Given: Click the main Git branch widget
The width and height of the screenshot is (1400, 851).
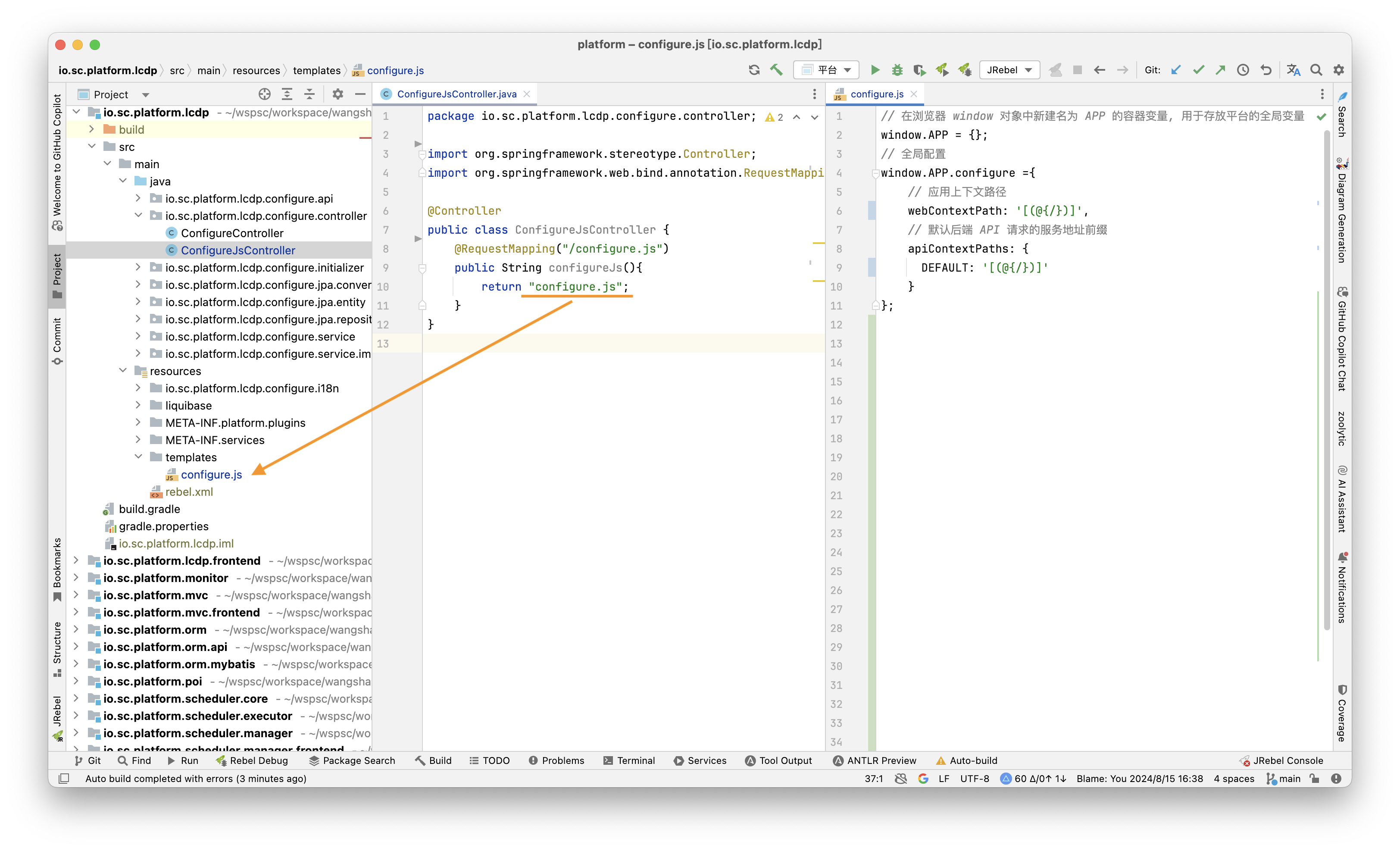Looking at the screenshot, I should pyautogui.click(x=1284, y=778).
